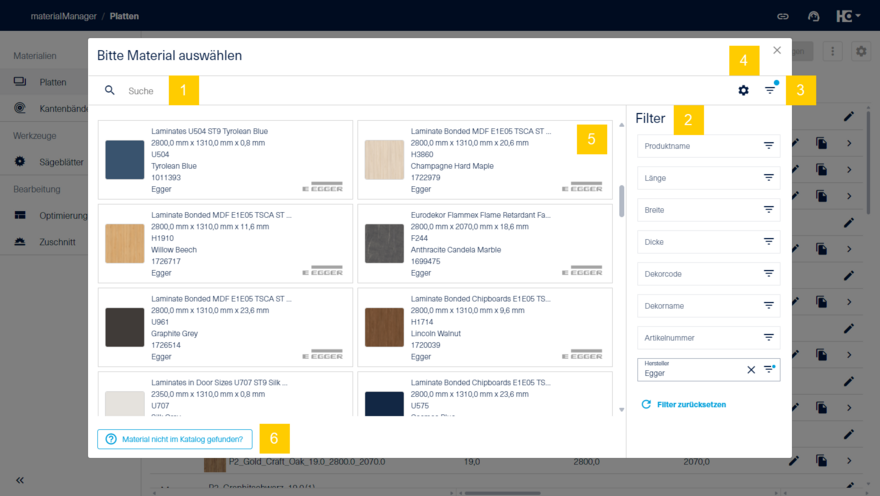
Task: Click the 2800,0 value in the Gold Craft Oak row
Action: click(x=586, y=462)
